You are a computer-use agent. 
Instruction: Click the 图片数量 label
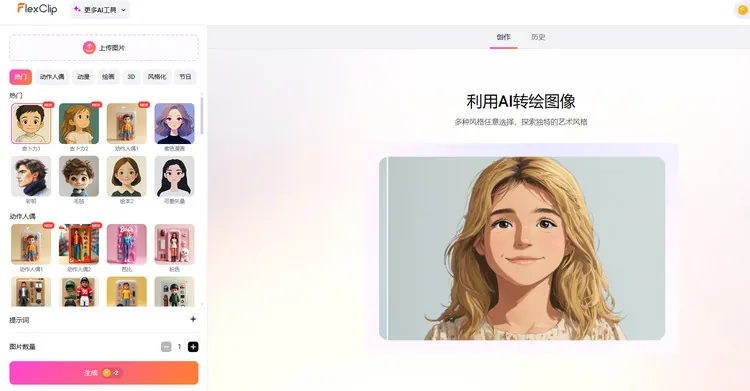(x=22, y=346)
